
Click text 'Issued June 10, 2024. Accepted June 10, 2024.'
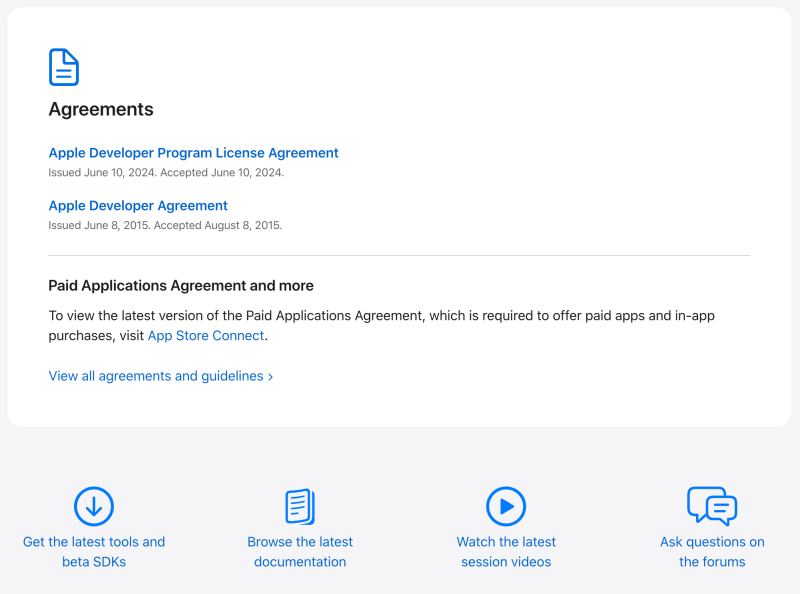click(166, 172)
